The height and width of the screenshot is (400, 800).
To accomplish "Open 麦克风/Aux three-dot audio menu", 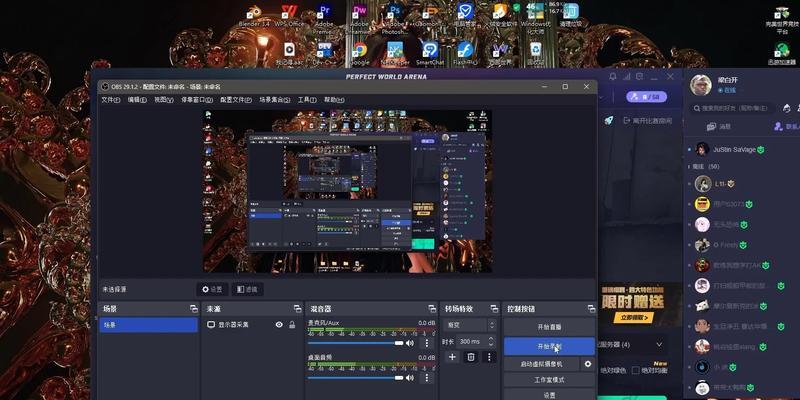I will point(427,343).
